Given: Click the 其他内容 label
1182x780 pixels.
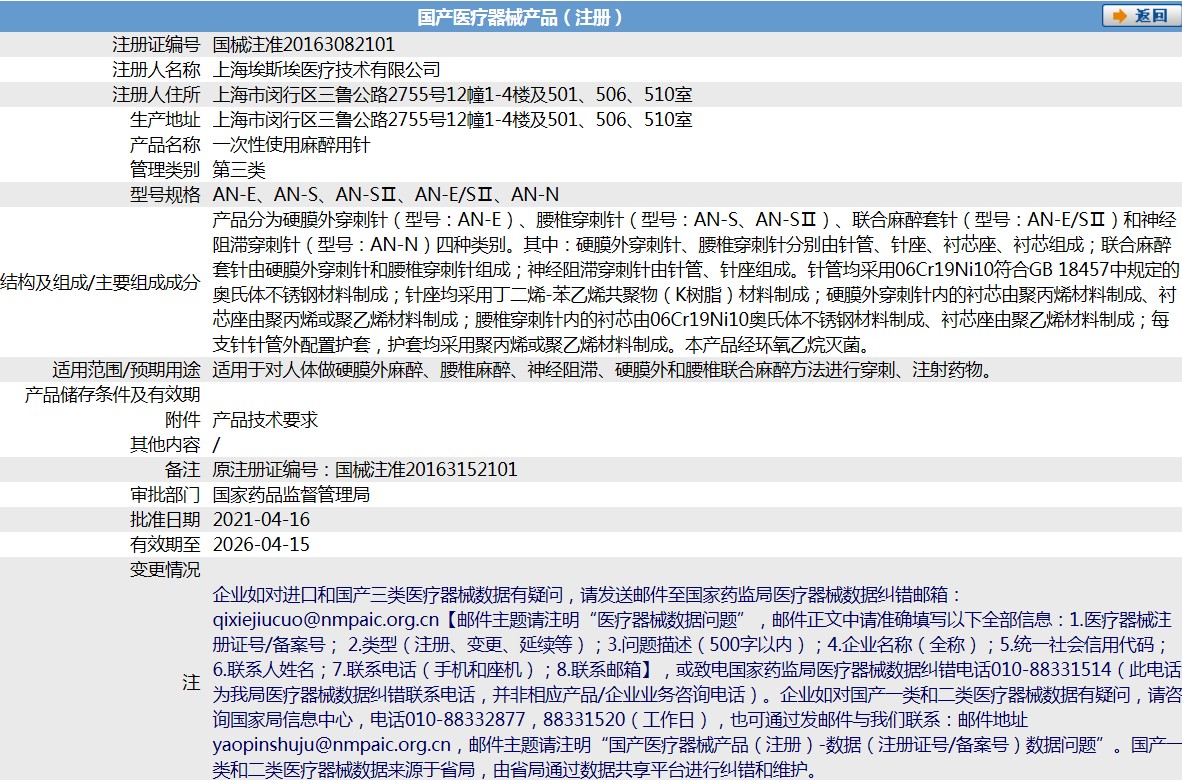Looking at the screenshot, I should (165, 445).
